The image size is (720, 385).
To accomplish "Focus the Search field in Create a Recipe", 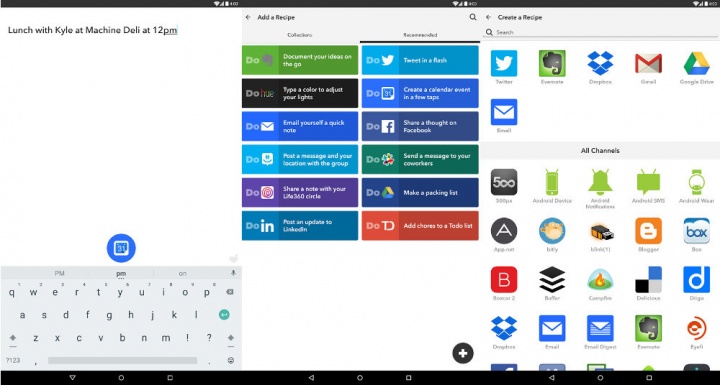I will (600, 32).
